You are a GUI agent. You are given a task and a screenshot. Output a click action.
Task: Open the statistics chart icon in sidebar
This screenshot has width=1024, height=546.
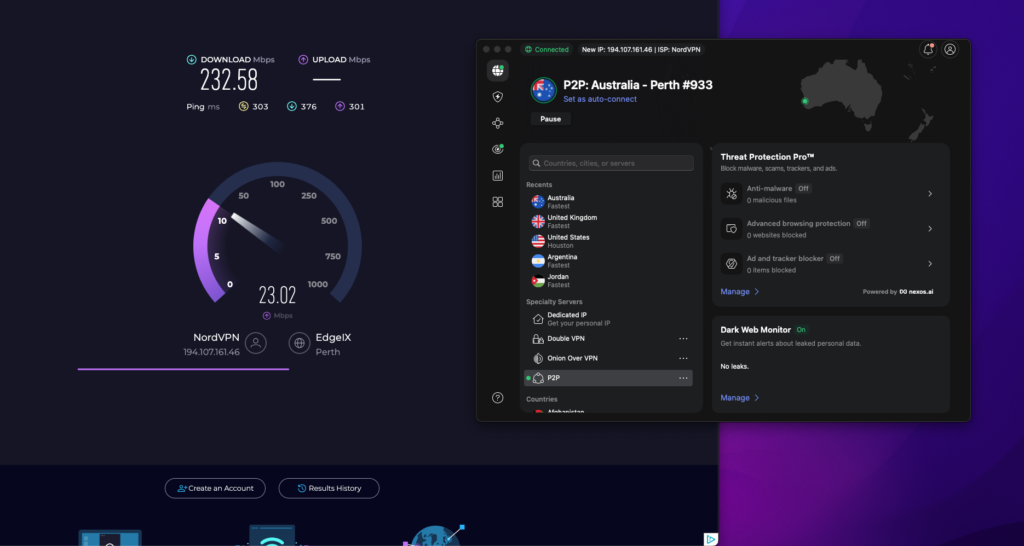coord(498,176)
